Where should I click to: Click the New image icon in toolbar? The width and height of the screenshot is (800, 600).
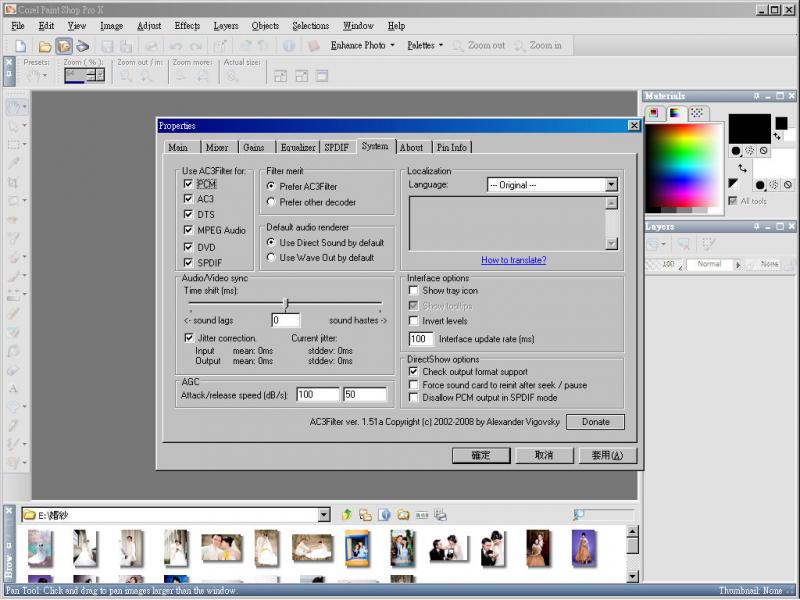[x=20, y=46]
